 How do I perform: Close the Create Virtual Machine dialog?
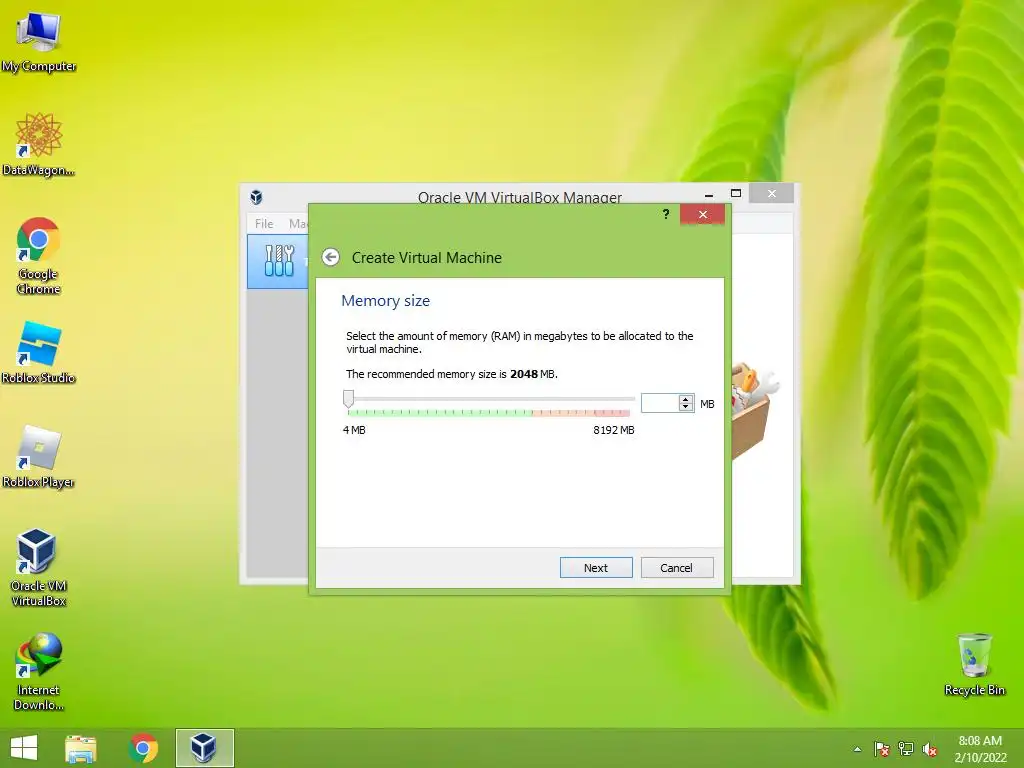703,214
